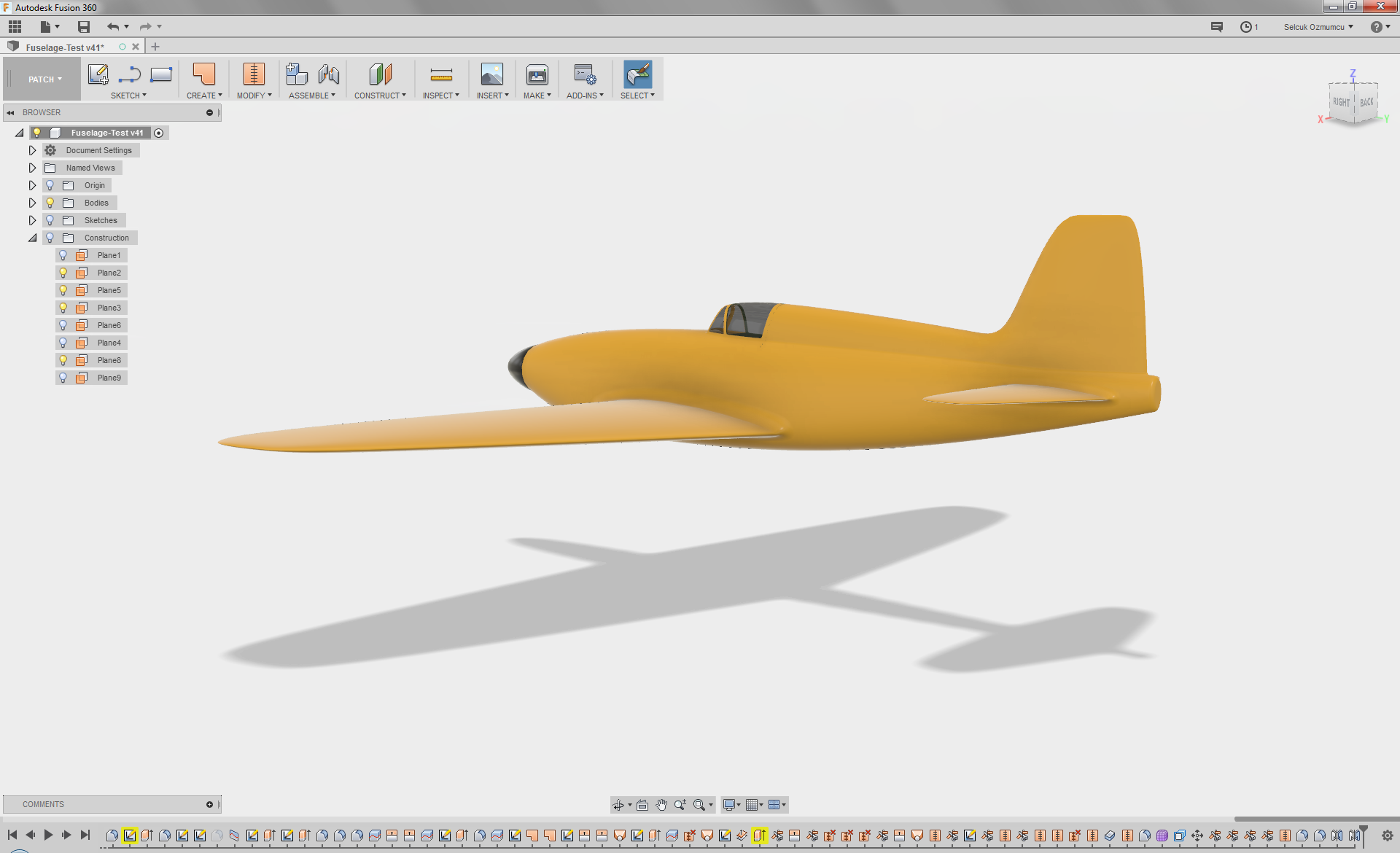Switch to the Fuselage-Test v41 tab

pos(65,47)
